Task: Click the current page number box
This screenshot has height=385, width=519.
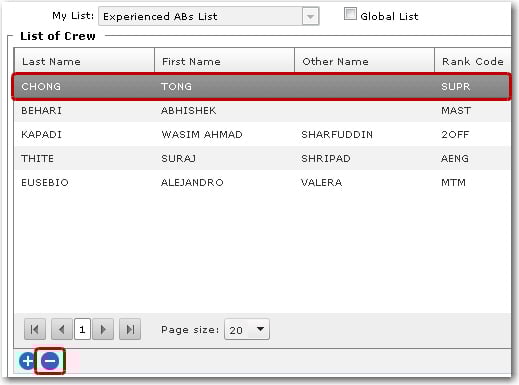Action: pos(82,329)
